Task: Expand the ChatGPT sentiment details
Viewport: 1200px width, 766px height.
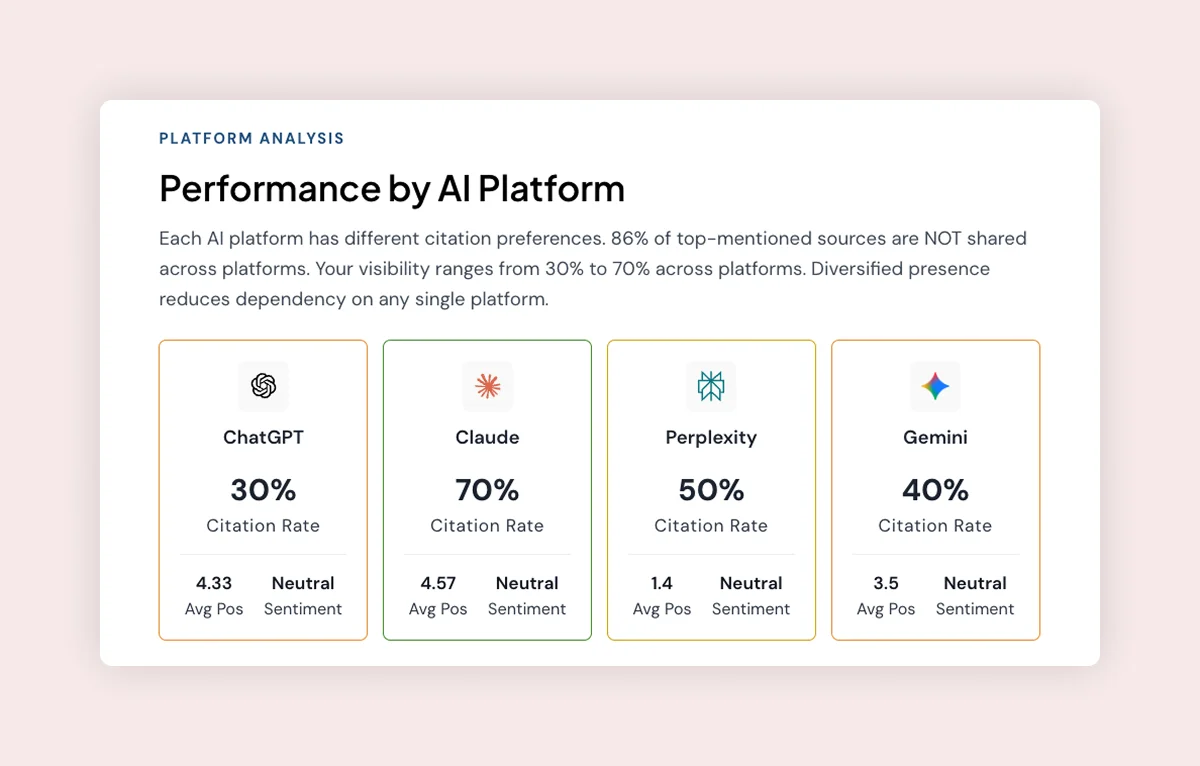Action: point(303,595)
